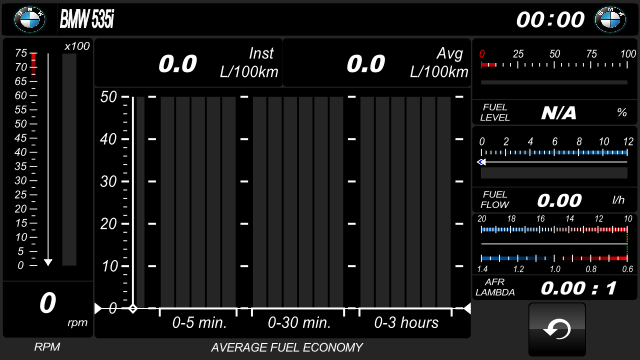Click the % unit beside fuel level

pos(622,112)
